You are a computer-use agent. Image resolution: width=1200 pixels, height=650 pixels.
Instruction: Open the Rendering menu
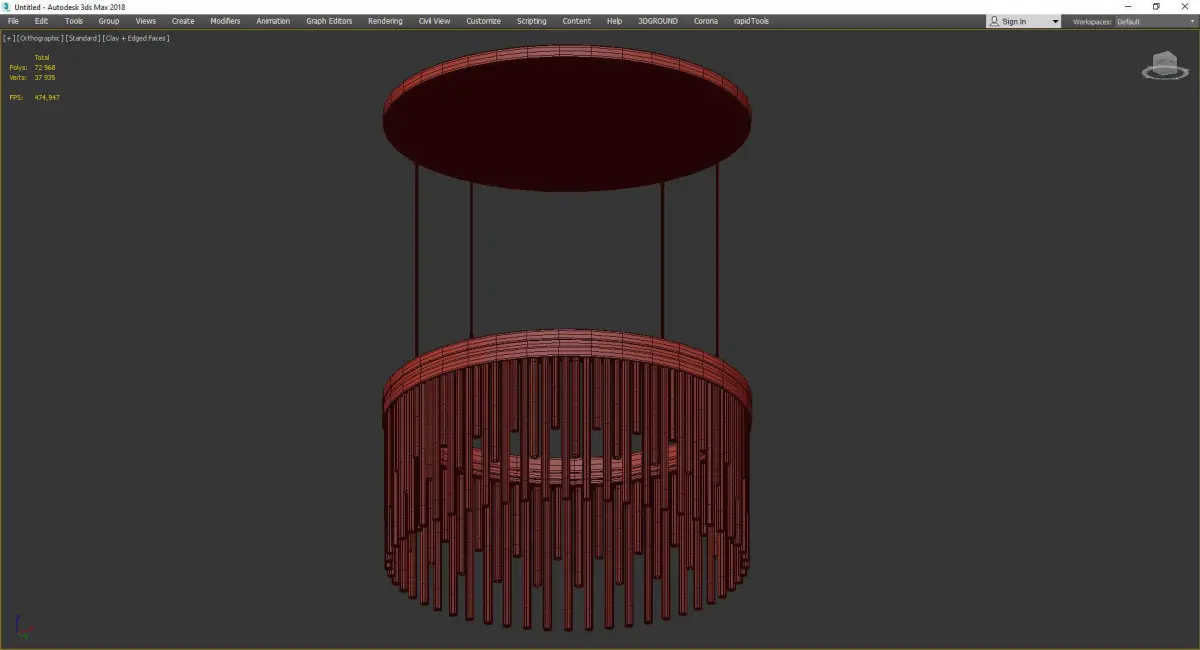point(385,21)
